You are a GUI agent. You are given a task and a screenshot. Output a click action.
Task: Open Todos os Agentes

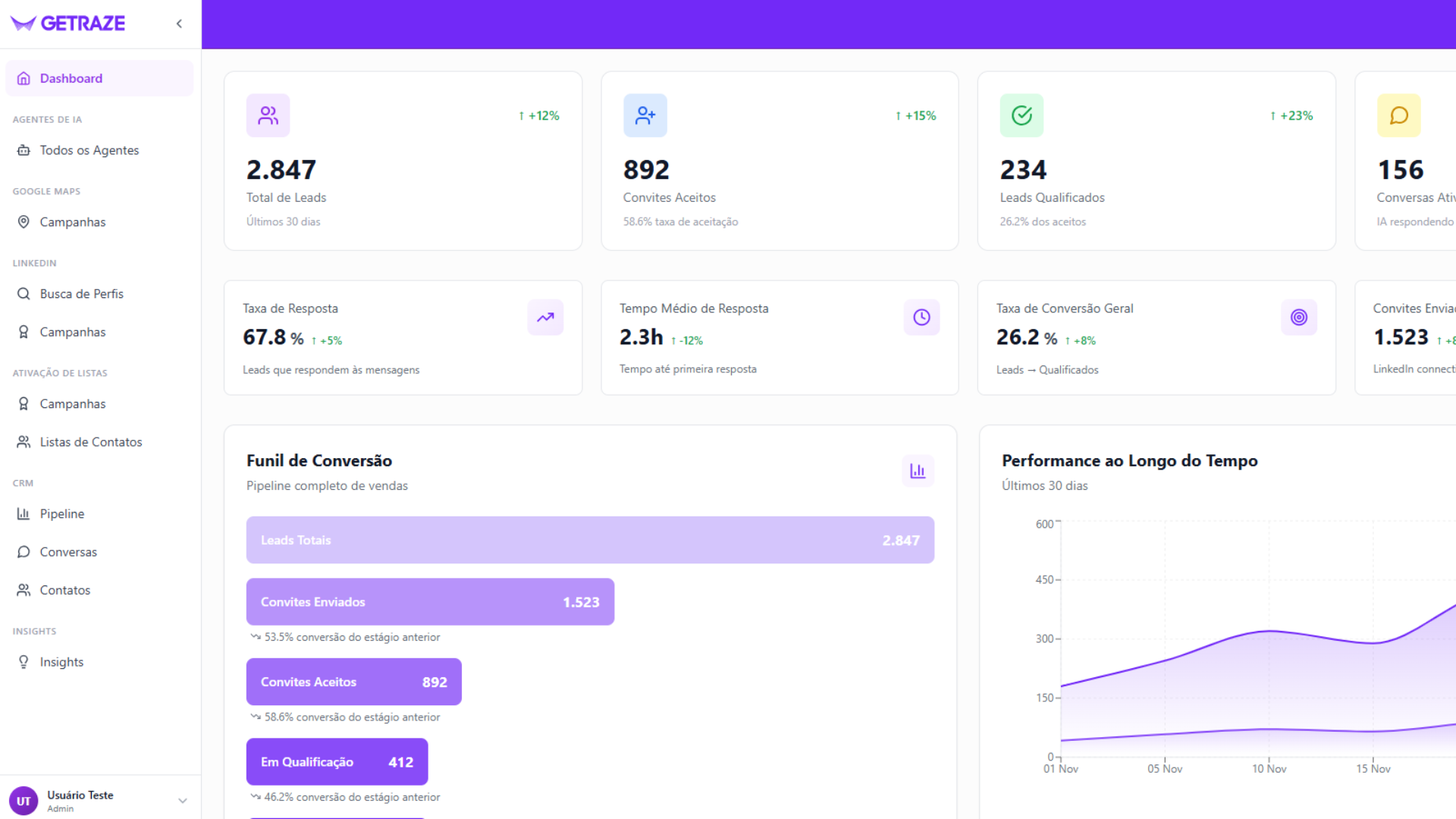click(x=89, y=150)
